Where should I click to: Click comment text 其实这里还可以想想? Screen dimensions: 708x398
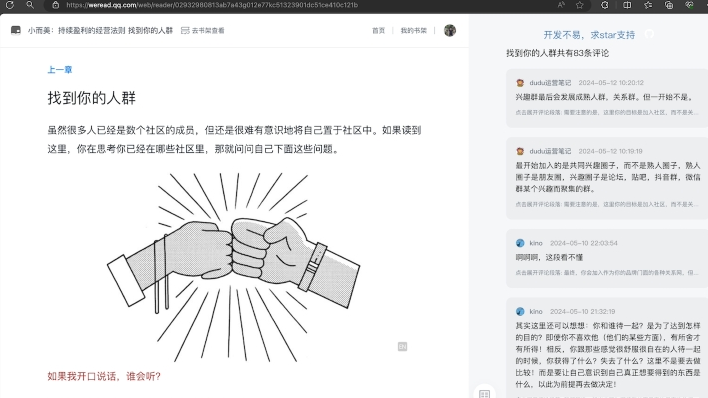608,355
